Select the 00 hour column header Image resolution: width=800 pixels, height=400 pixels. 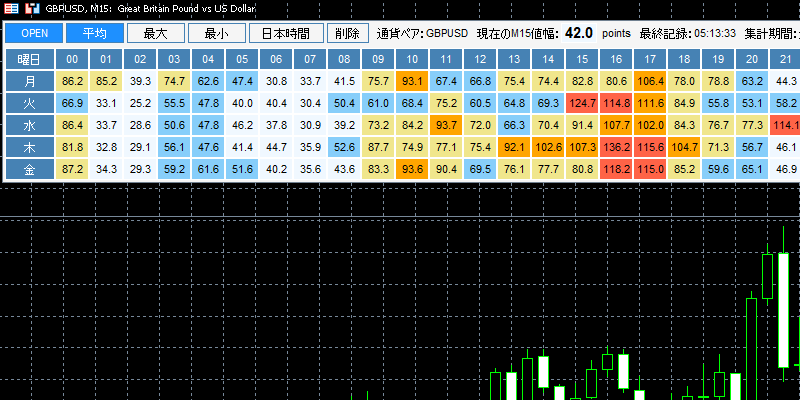[x=72, y=60]
